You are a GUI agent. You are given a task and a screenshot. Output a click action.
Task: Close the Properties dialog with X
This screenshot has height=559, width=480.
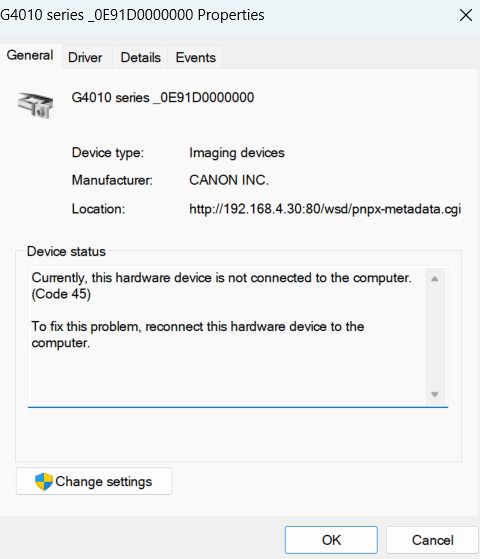click(466, 15)
